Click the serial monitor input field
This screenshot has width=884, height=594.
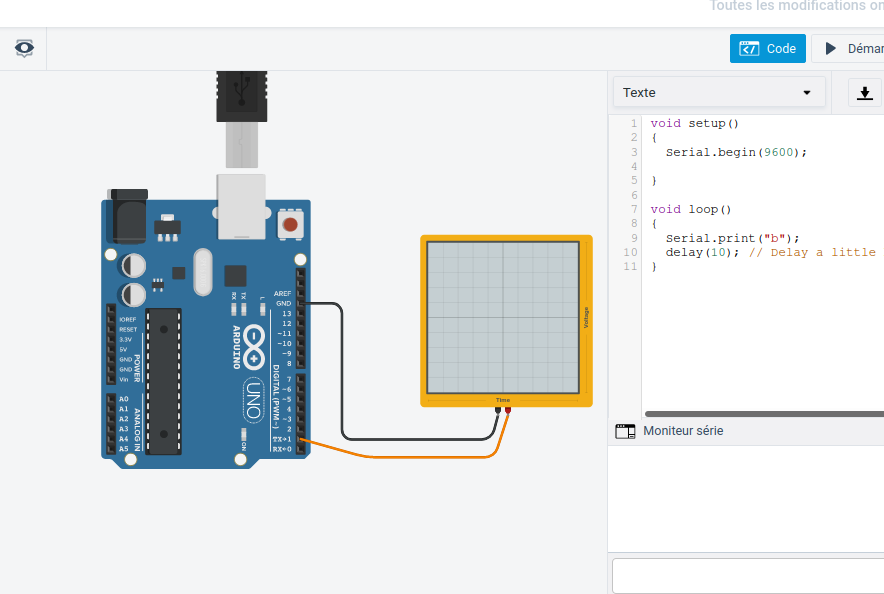click(x=747, y=576)
